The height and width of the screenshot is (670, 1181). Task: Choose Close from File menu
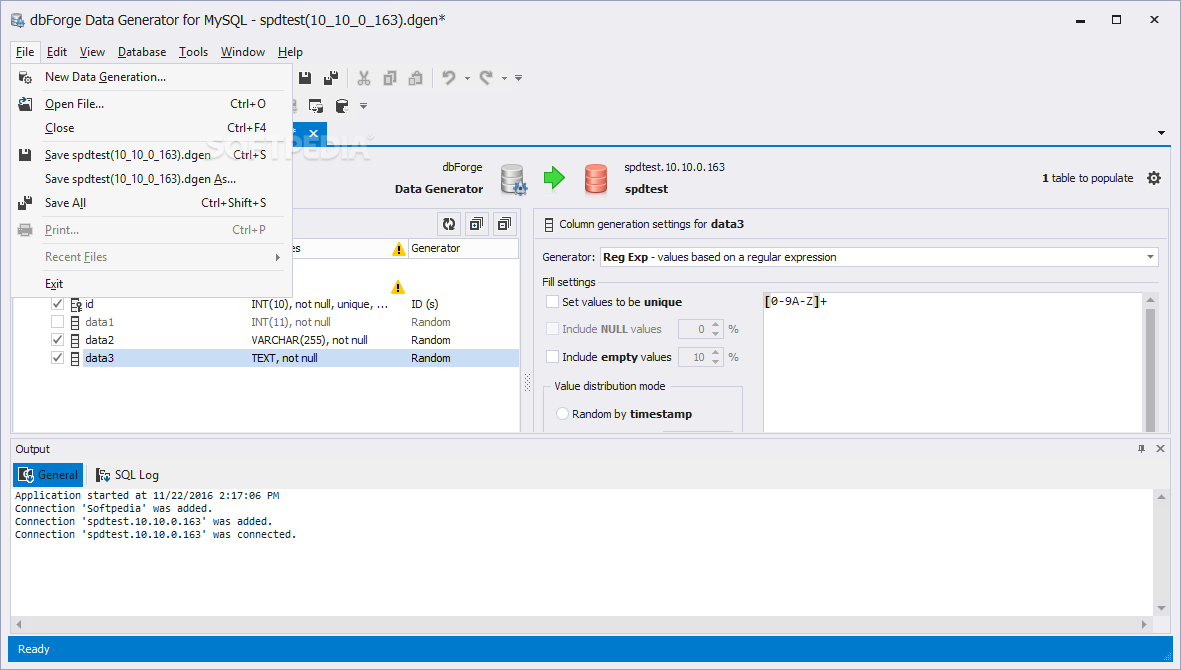pos(152,128)
